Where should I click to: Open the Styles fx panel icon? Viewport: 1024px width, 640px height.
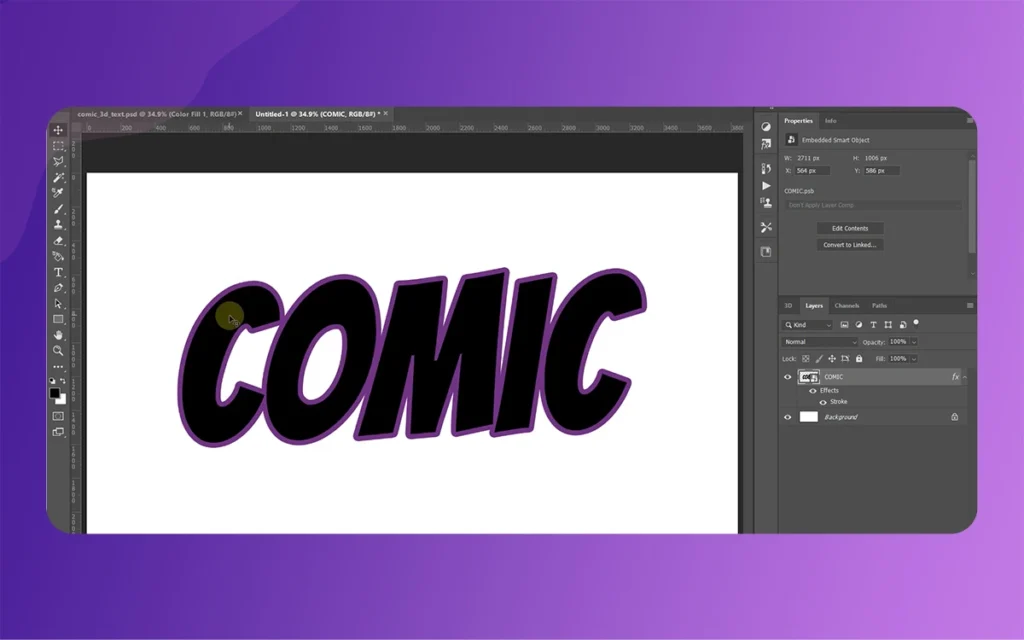pos(766,144)
